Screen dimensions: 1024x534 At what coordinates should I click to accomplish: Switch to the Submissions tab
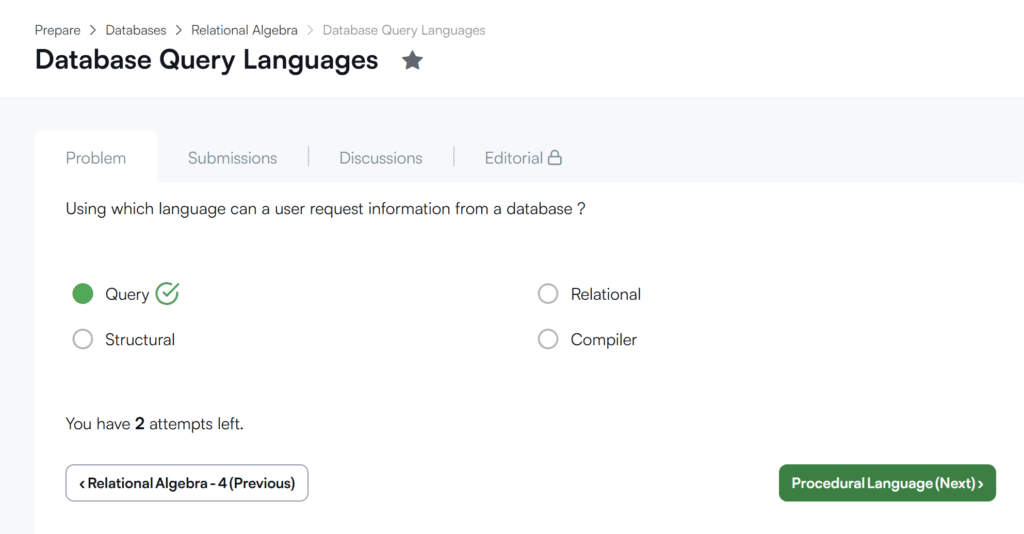[232, 158]
